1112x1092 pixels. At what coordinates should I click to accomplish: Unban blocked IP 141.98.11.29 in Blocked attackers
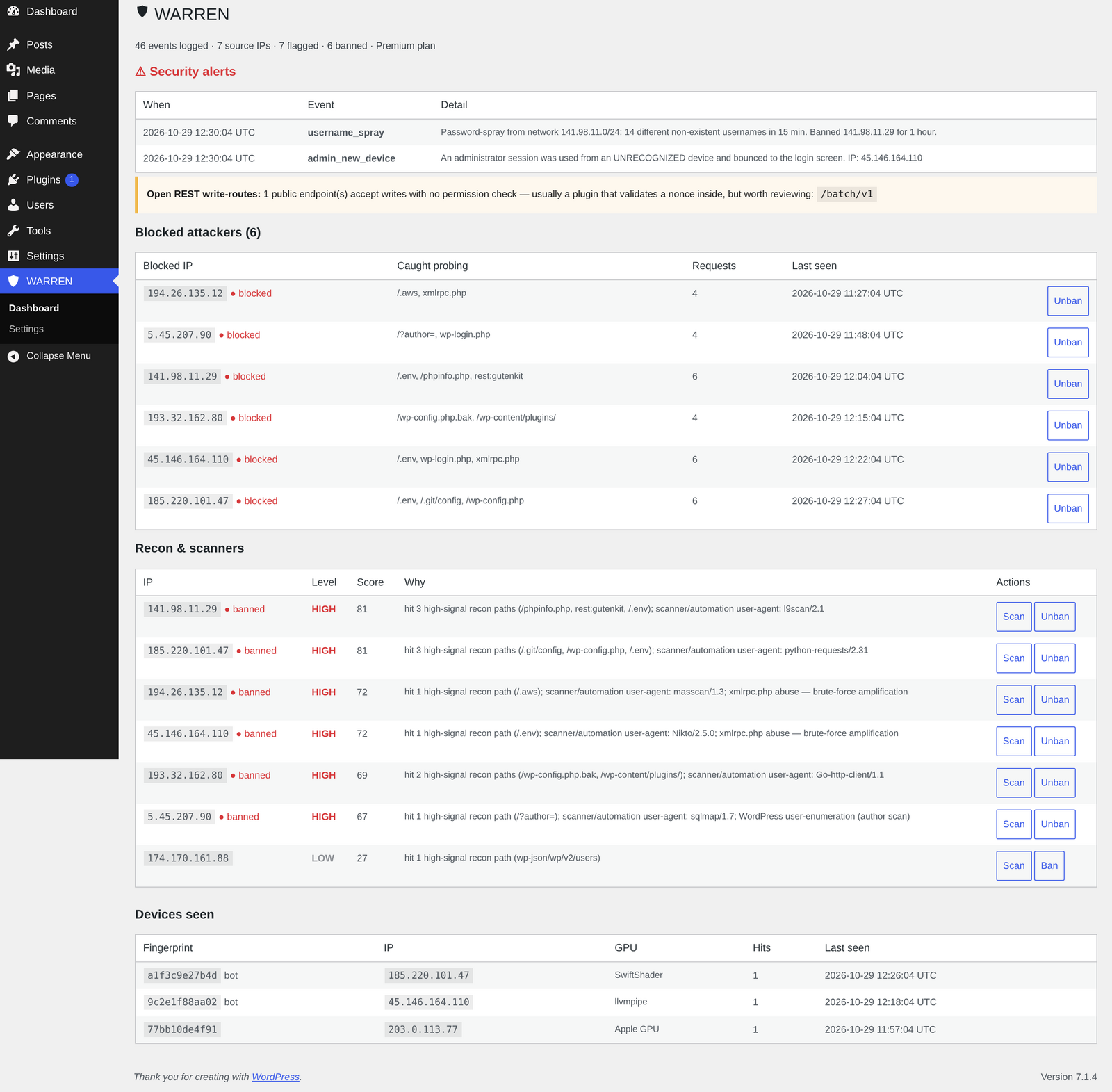[x=1068, y=384]
